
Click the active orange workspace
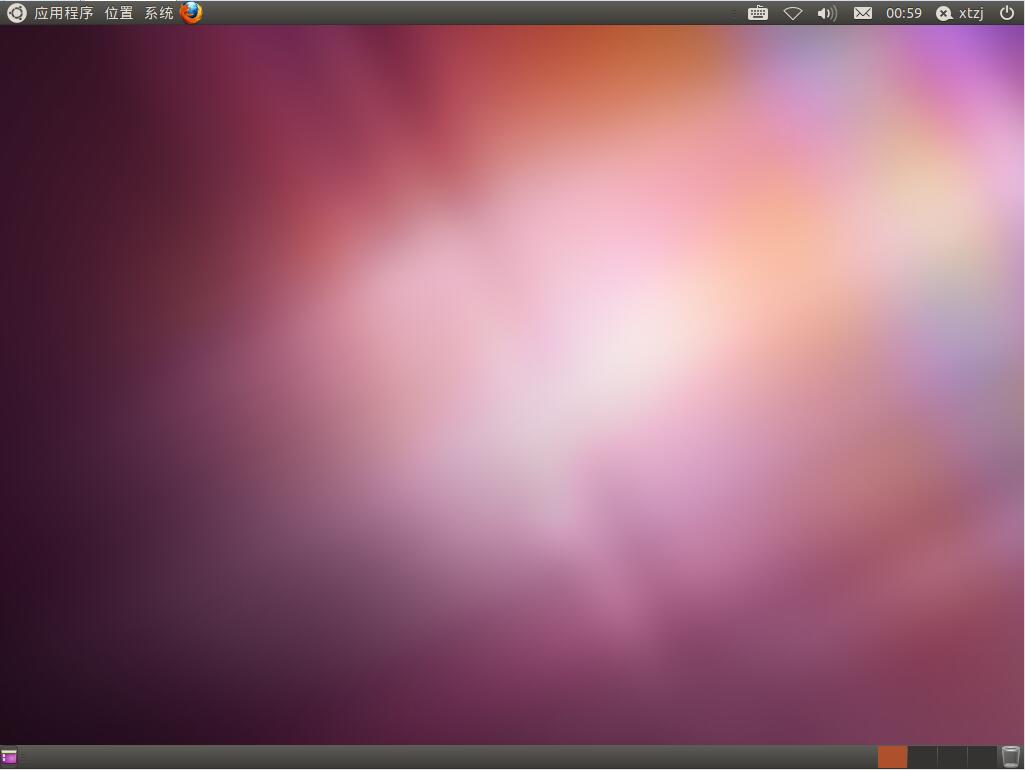pos(891,757)
